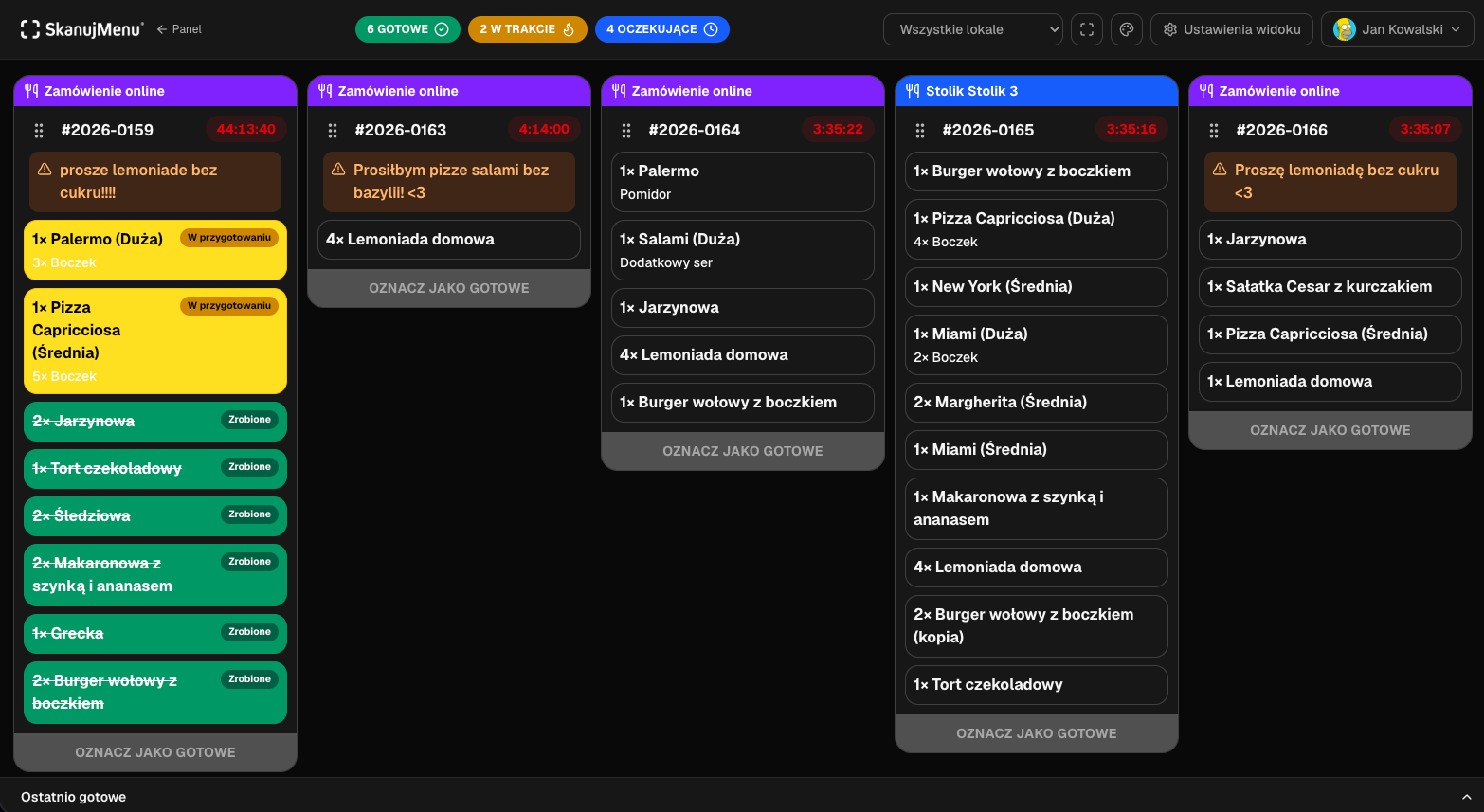Grab drag handle of order #2026-0163
1484x812 pixels.
click(x=333, y=131)
